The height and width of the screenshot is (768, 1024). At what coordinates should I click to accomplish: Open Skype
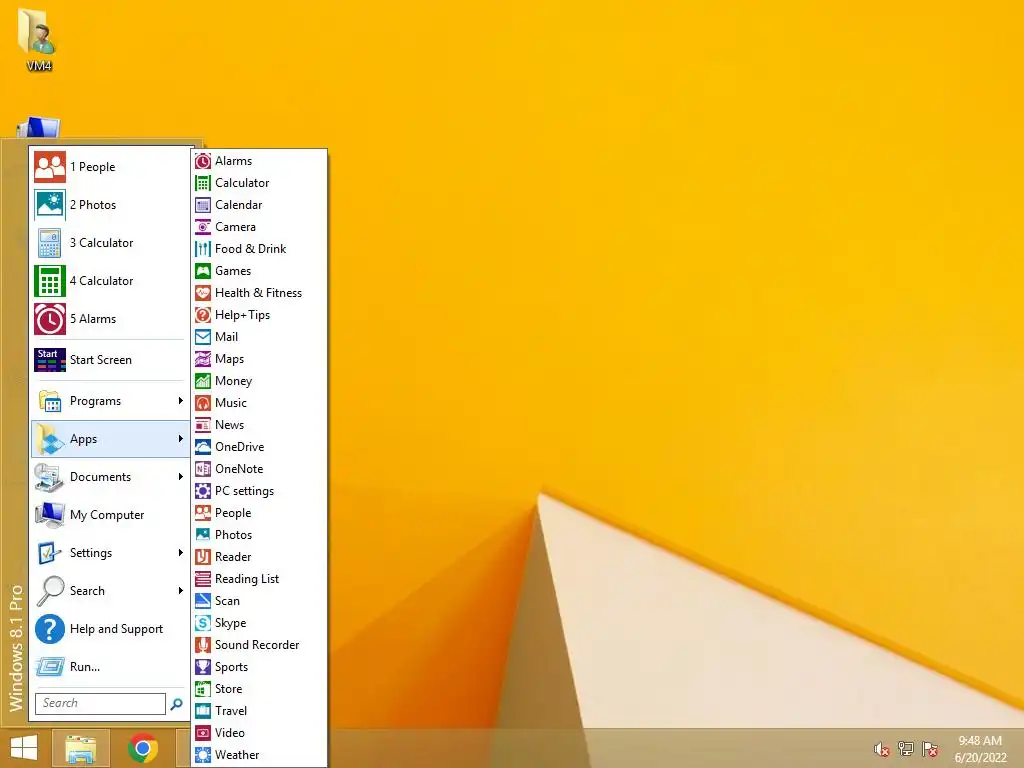coord(259,623)
